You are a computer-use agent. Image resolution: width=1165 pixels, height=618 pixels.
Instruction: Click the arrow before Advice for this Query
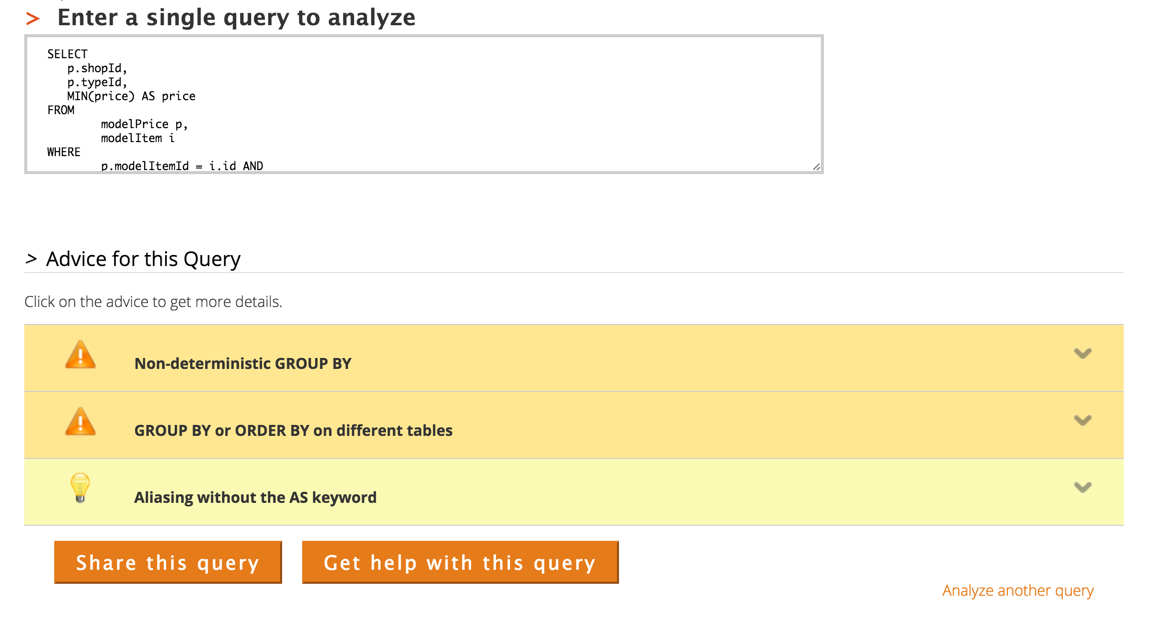point(31,259)
